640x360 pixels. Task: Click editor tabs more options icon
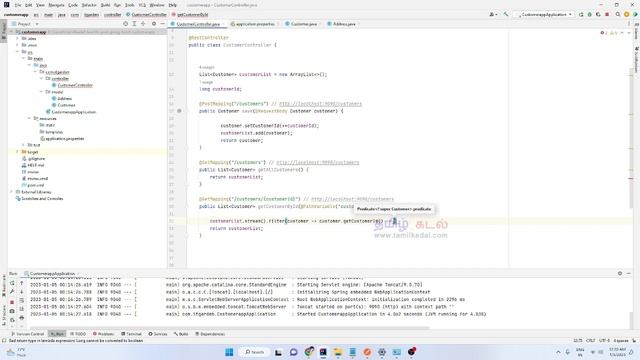(629, 24)
